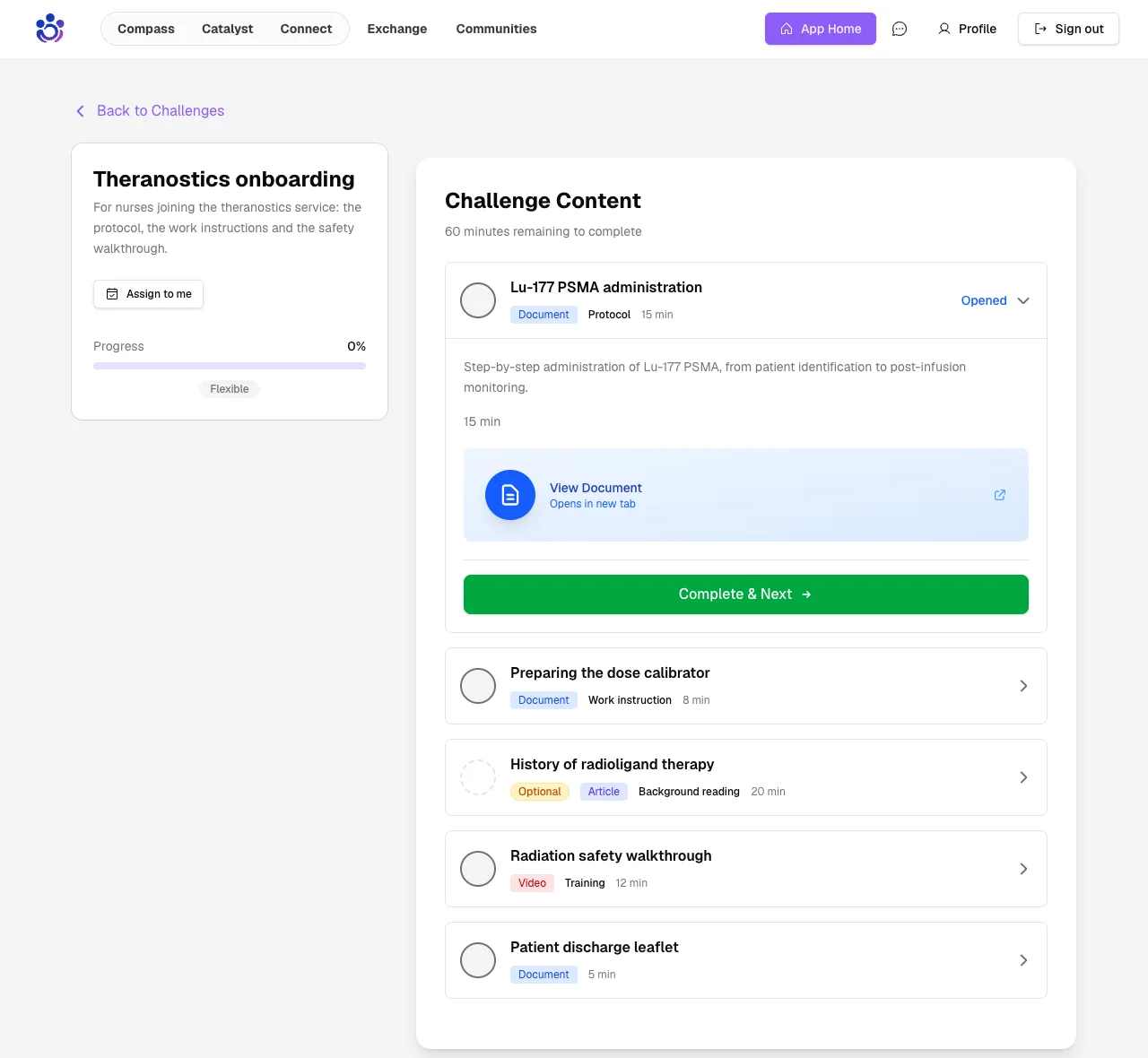Click the Flexible tag under progress
Image resolution: width=1148 pixels, height=1058 pixels.
[230, 389]
